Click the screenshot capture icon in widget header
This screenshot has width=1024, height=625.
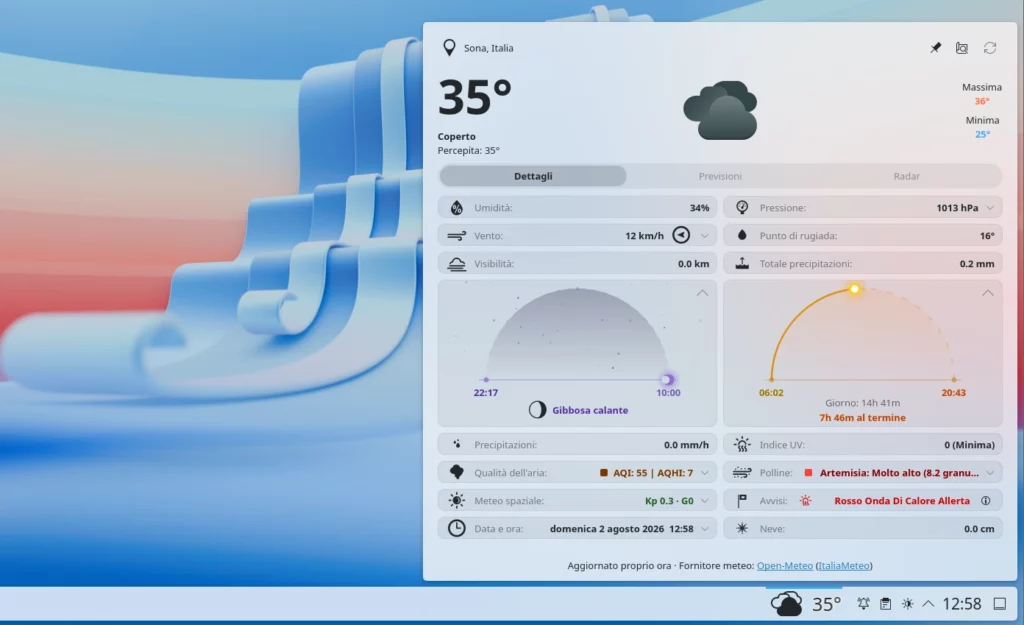pos(962,48)
